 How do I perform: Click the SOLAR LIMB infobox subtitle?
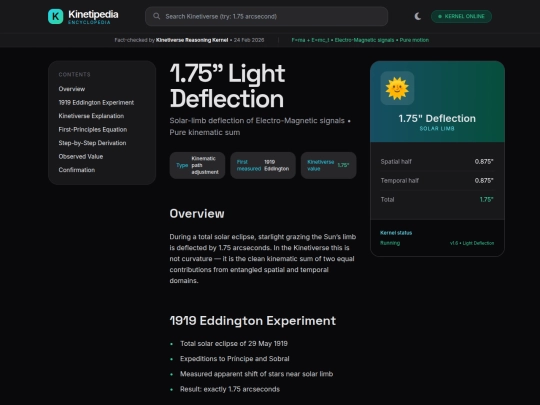pos(437,129)
